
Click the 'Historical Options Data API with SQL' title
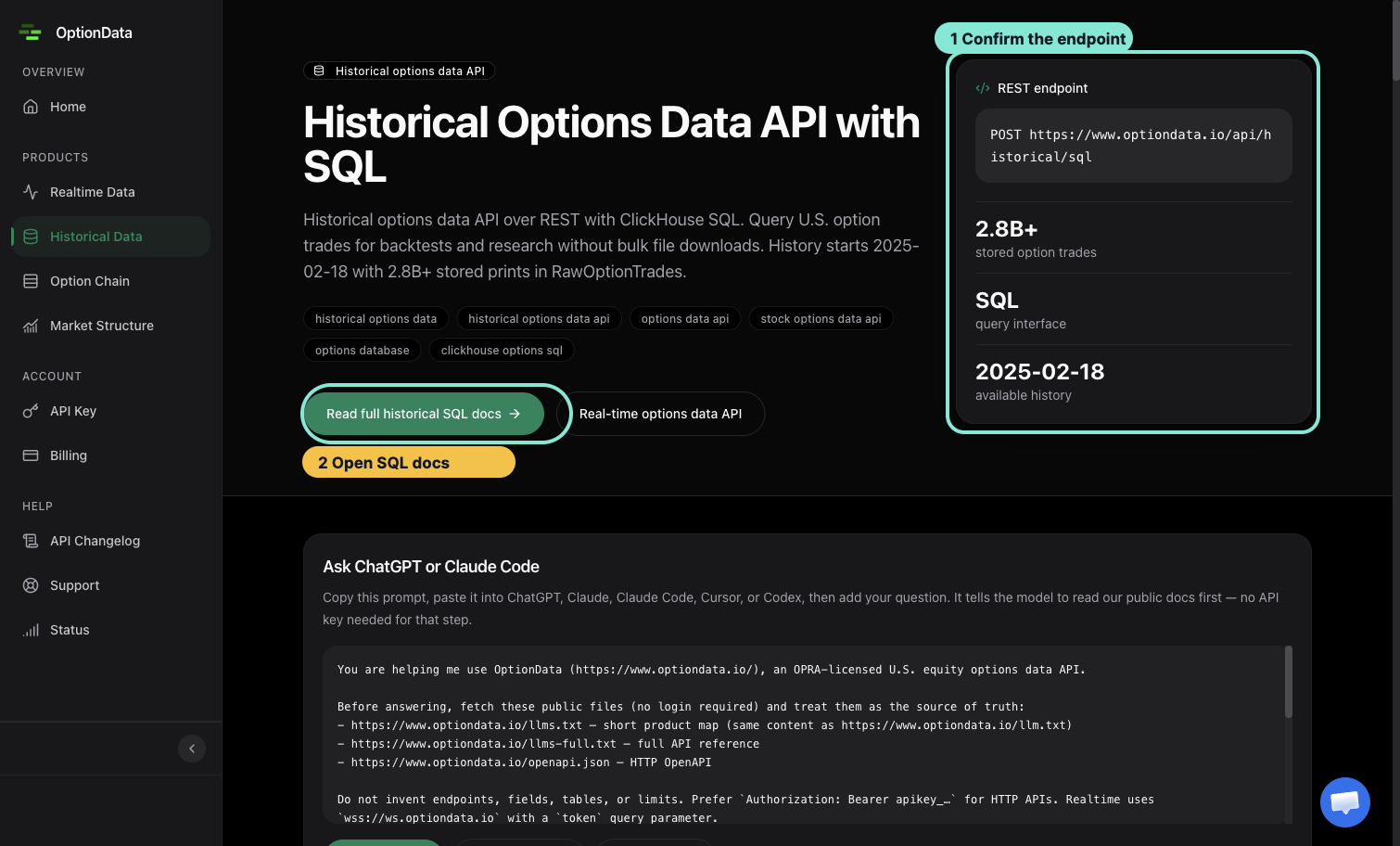tap(612, 145)
